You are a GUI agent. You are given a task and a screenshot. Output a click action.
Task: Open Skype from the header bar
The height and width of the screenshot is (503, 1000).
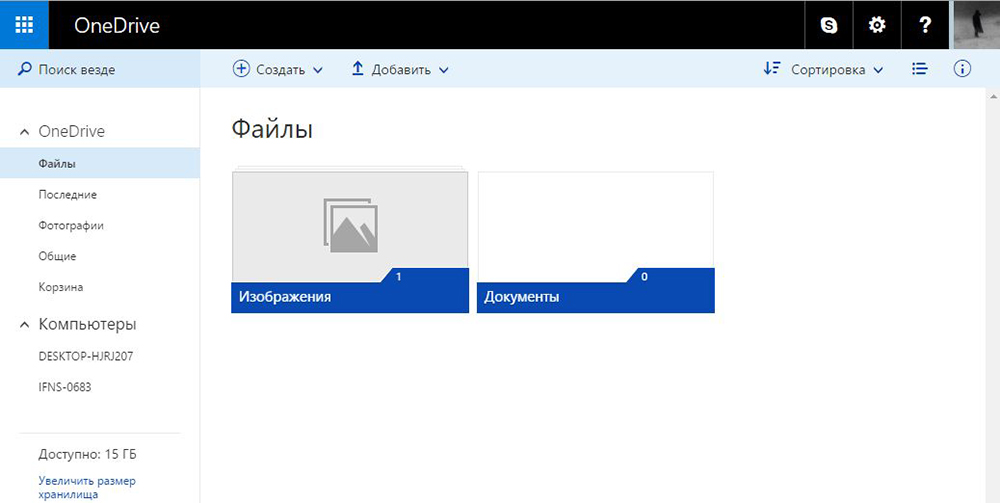point(829,26)
